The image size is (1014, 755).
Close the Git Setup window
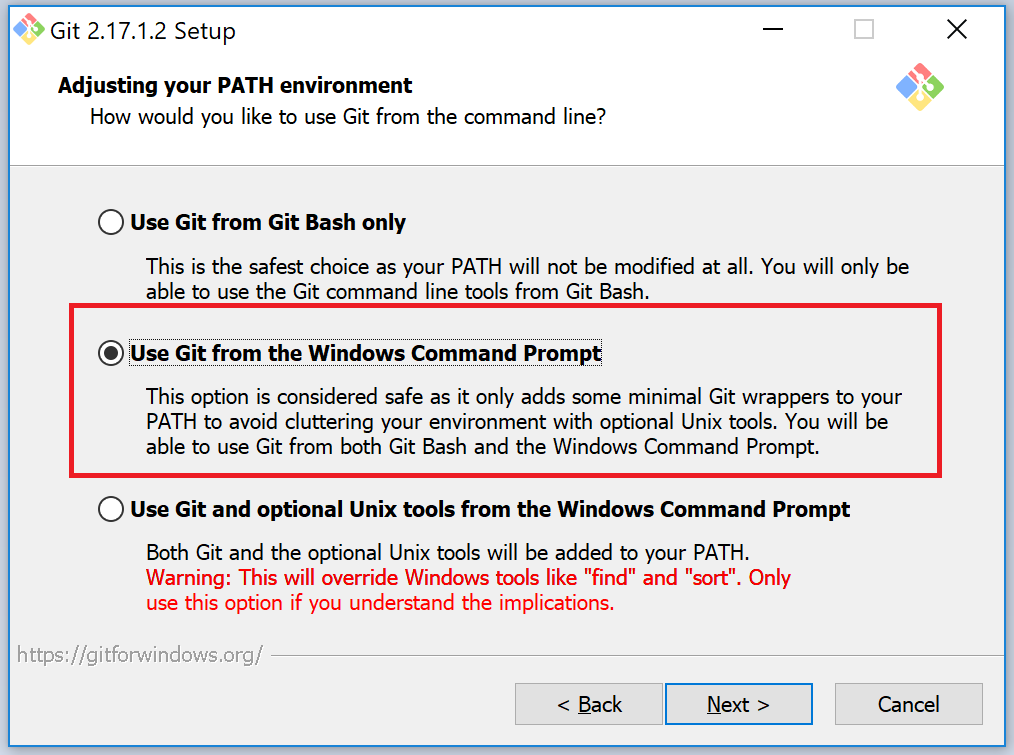click(x=956, y=30)
